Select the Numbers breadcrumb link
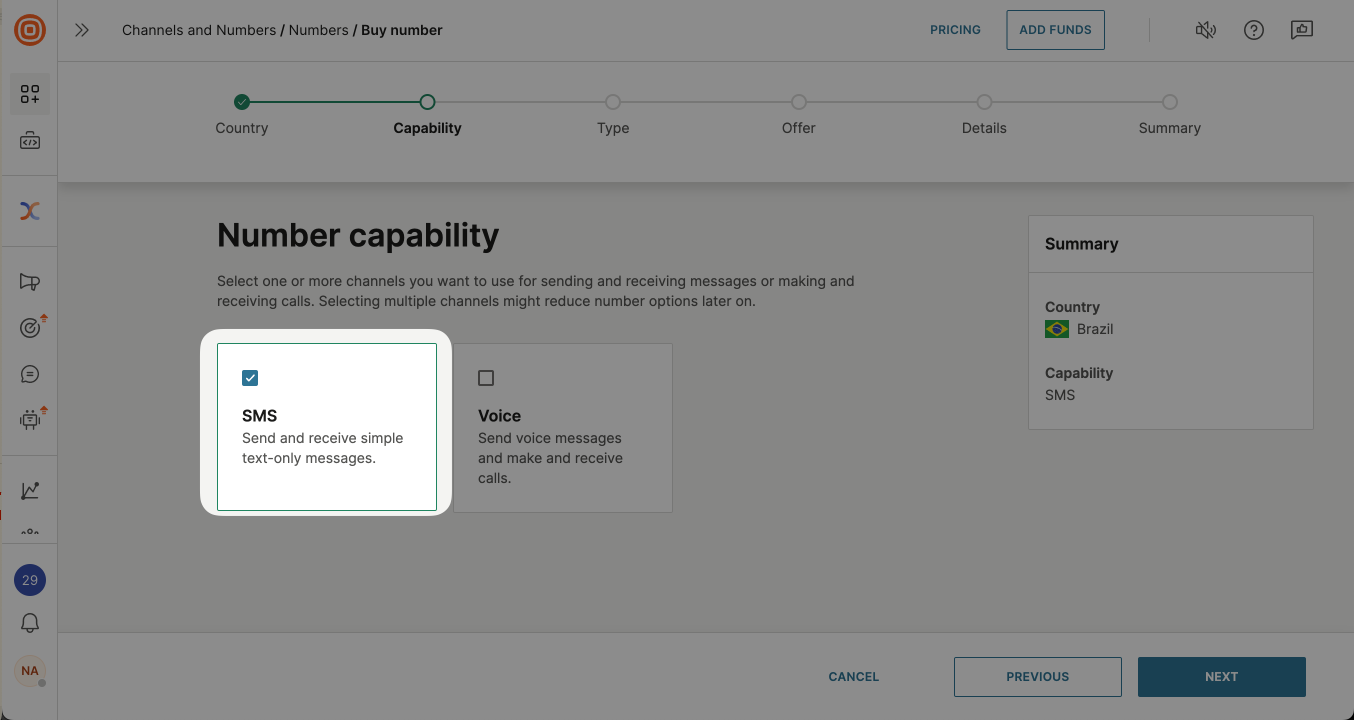The height and width of the screenshot is (720, 1354). 318,30
